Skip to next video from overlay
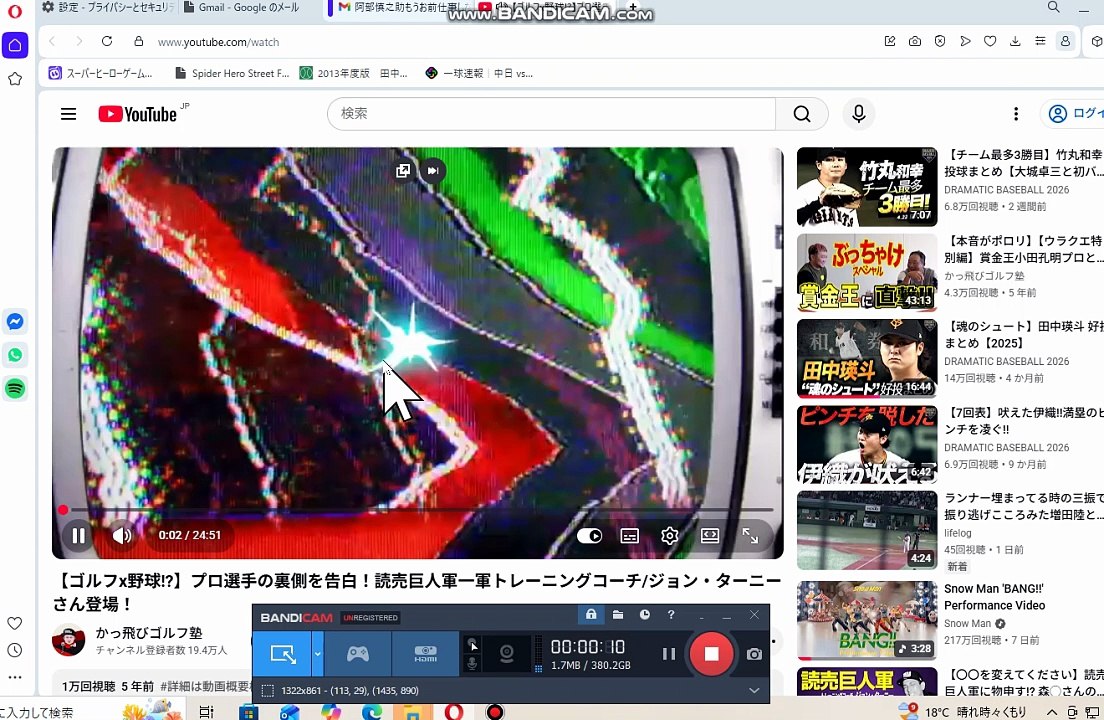Screen dimensions: 1104x720 433,170
